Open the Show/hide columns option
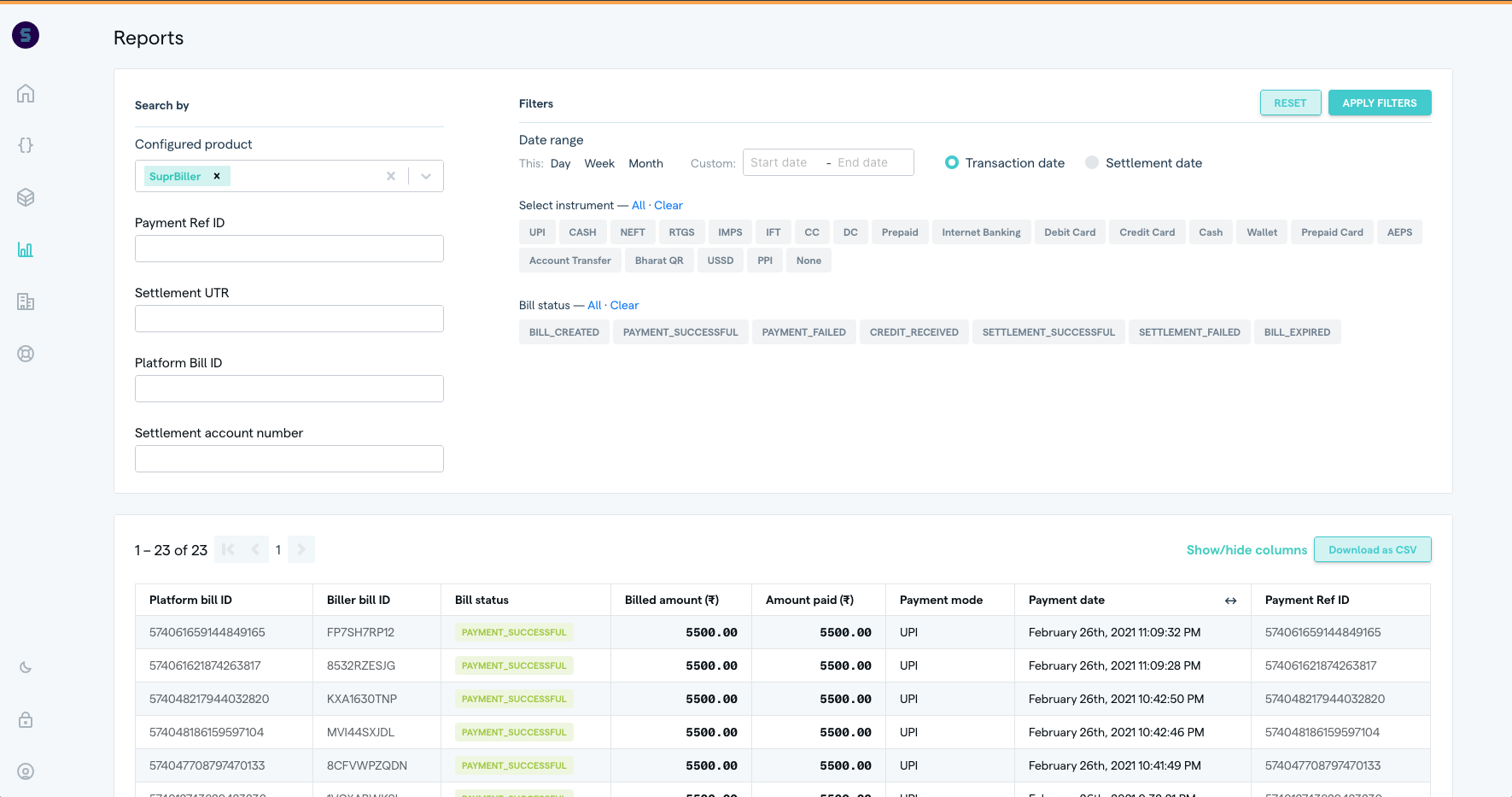The height and width of the screenshot is (797, 1512). tap(1246, 550)
